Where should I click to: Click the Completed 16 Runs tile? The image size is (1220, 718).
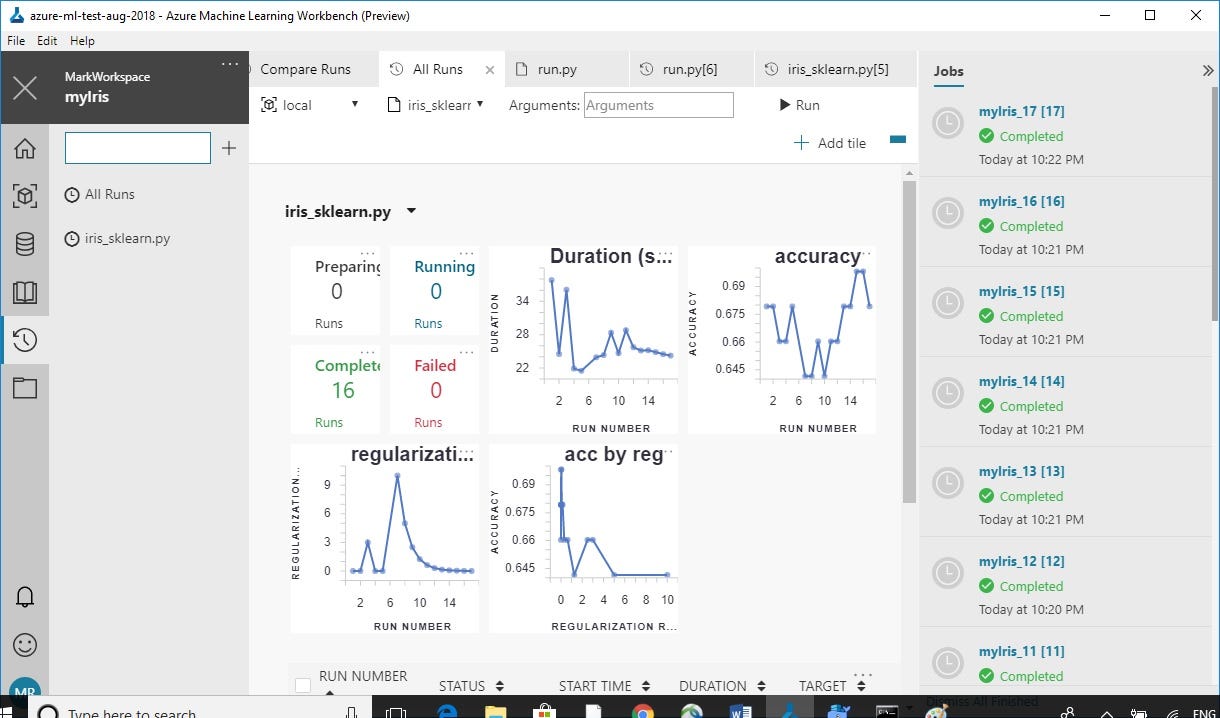[335, 389]
